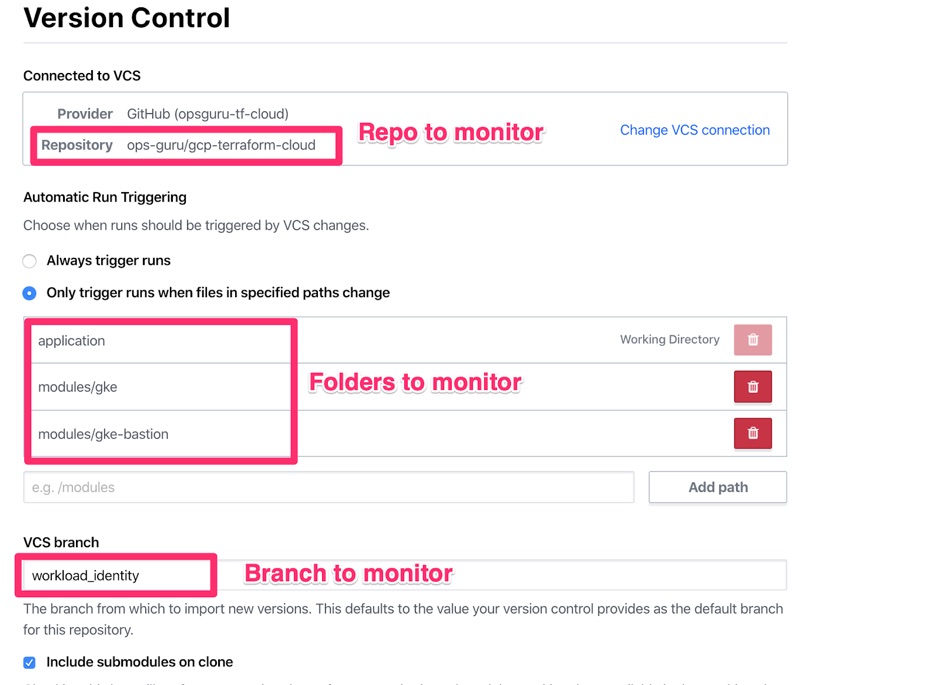This screenshot has height=685, width=939.
Task: Choose Only trigger runs when specified paths change
Action: 30,293
